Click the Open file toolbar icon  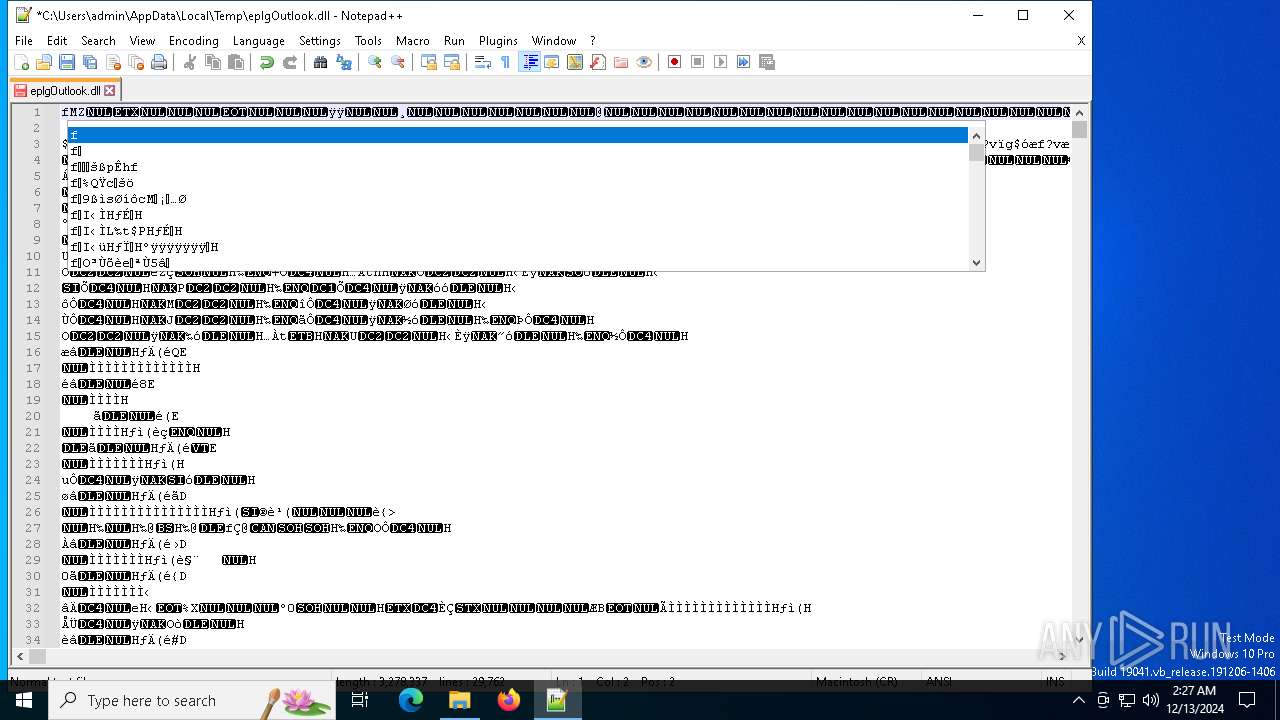pos(44,62)
